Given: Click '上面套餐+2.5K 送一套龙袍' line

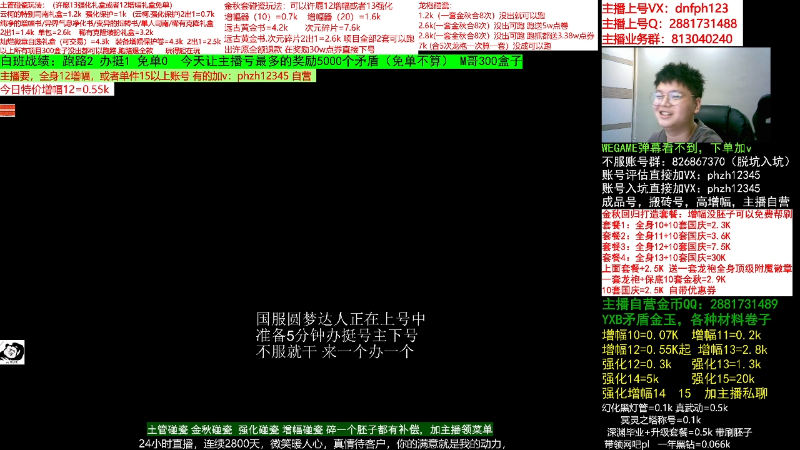Looking at the screenshot, I should pyautogui.click(x=697, y=268).
